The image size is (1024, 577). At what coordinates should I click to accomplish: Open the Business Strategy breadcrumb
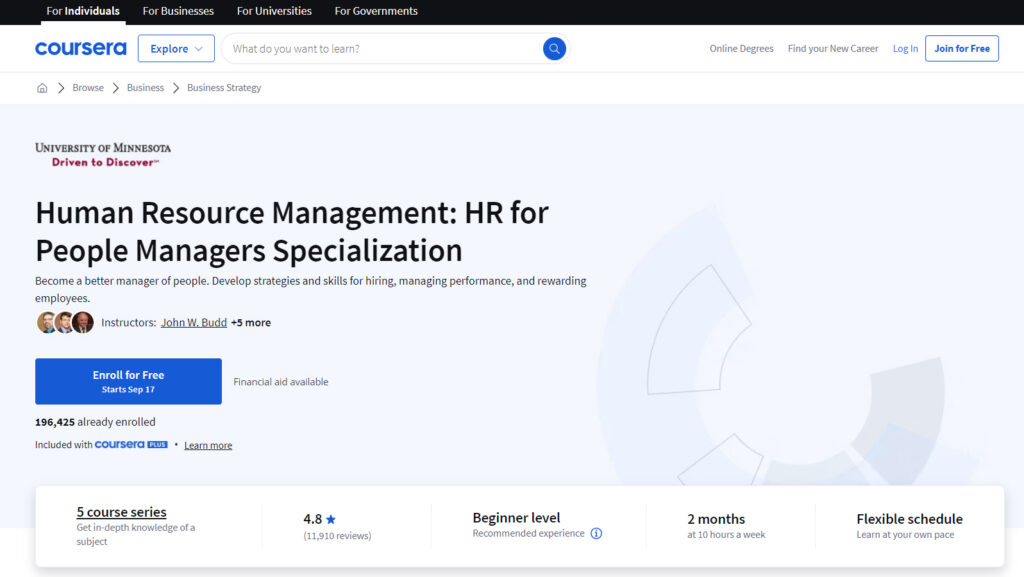(224, 87)
